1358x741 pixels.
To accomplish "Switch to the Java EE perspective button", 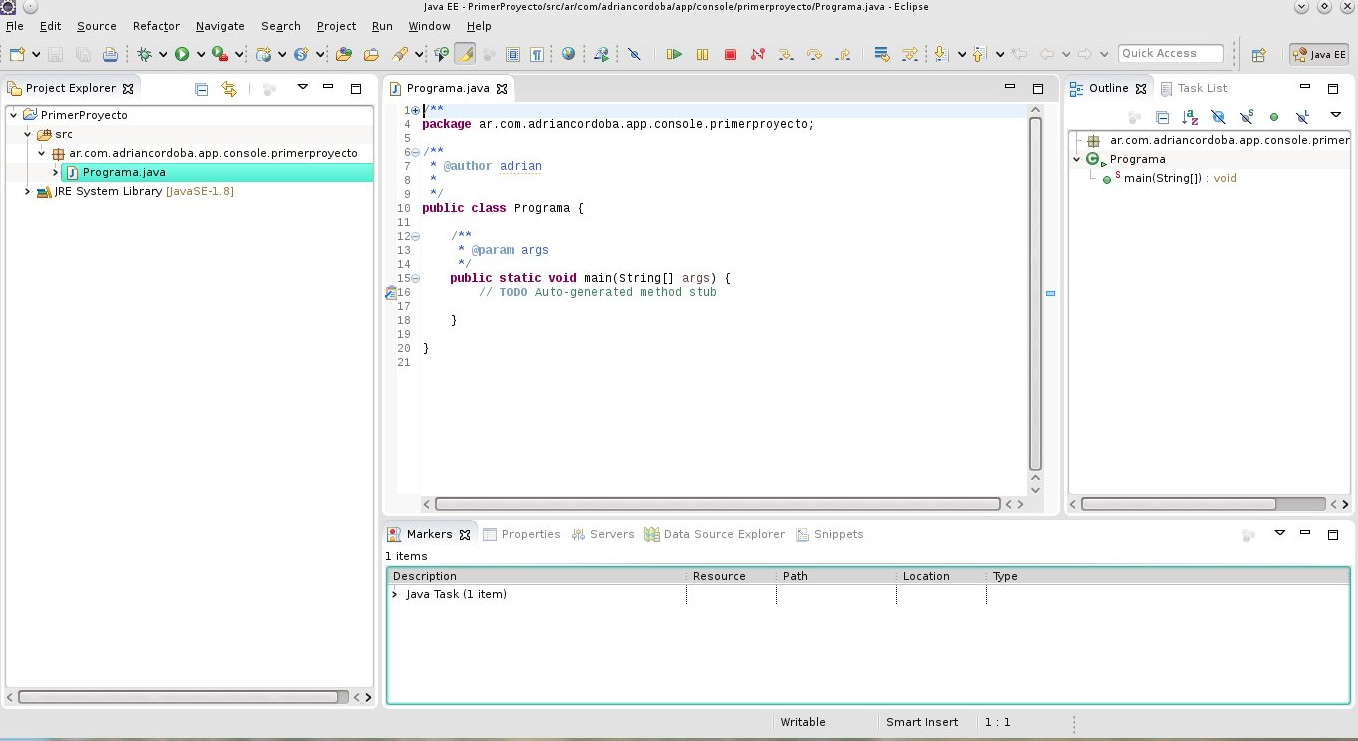I will click(1318, 54).
